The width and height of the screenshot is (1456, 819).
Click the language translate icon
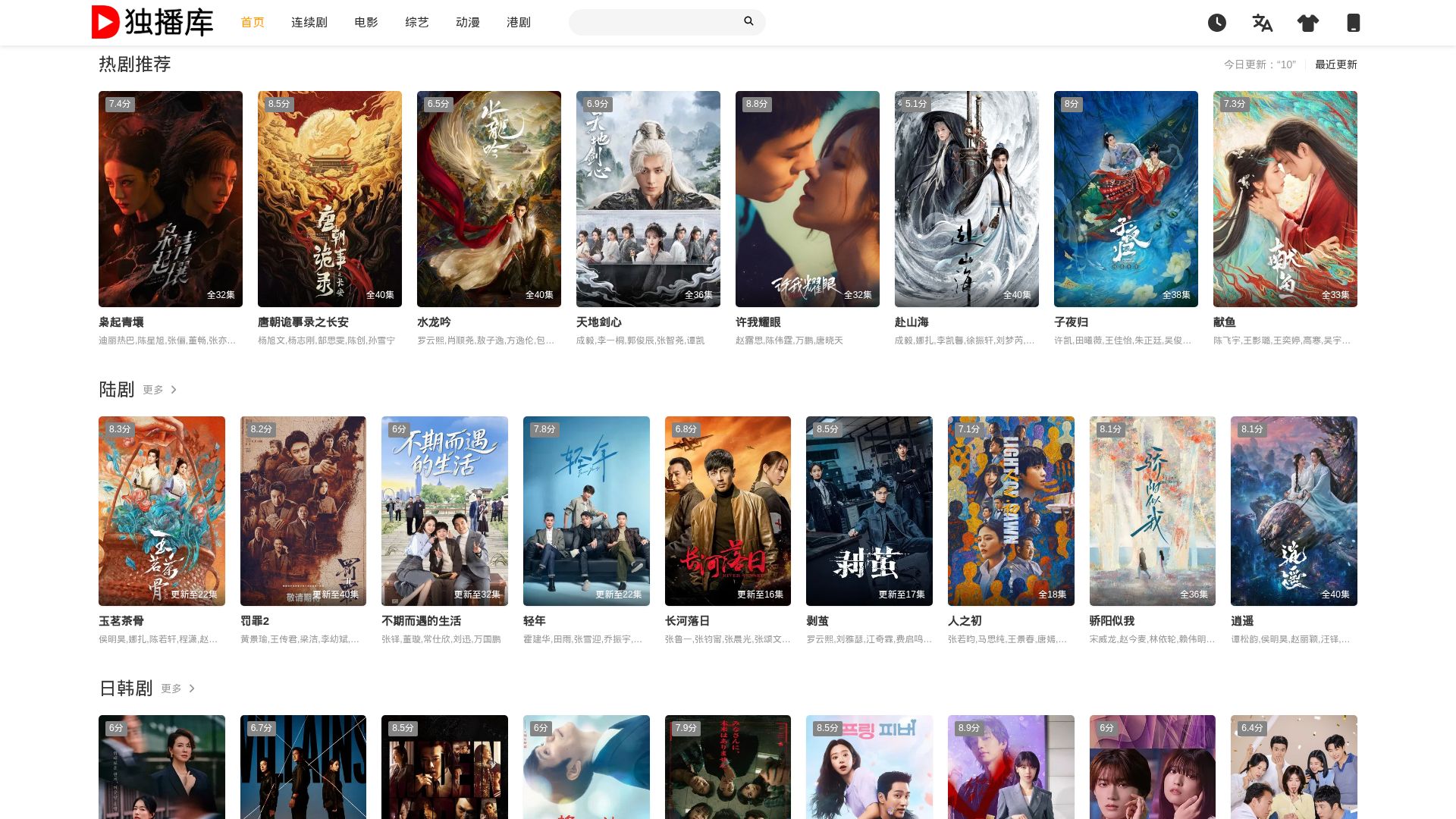1262,23
